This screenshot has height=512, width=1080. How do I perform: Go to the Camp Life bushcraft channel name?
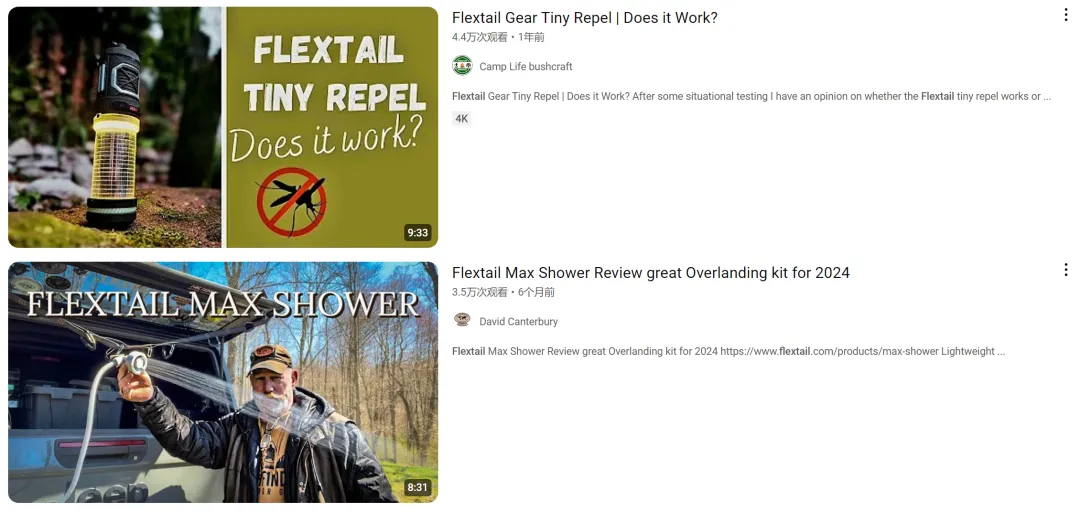526,67
